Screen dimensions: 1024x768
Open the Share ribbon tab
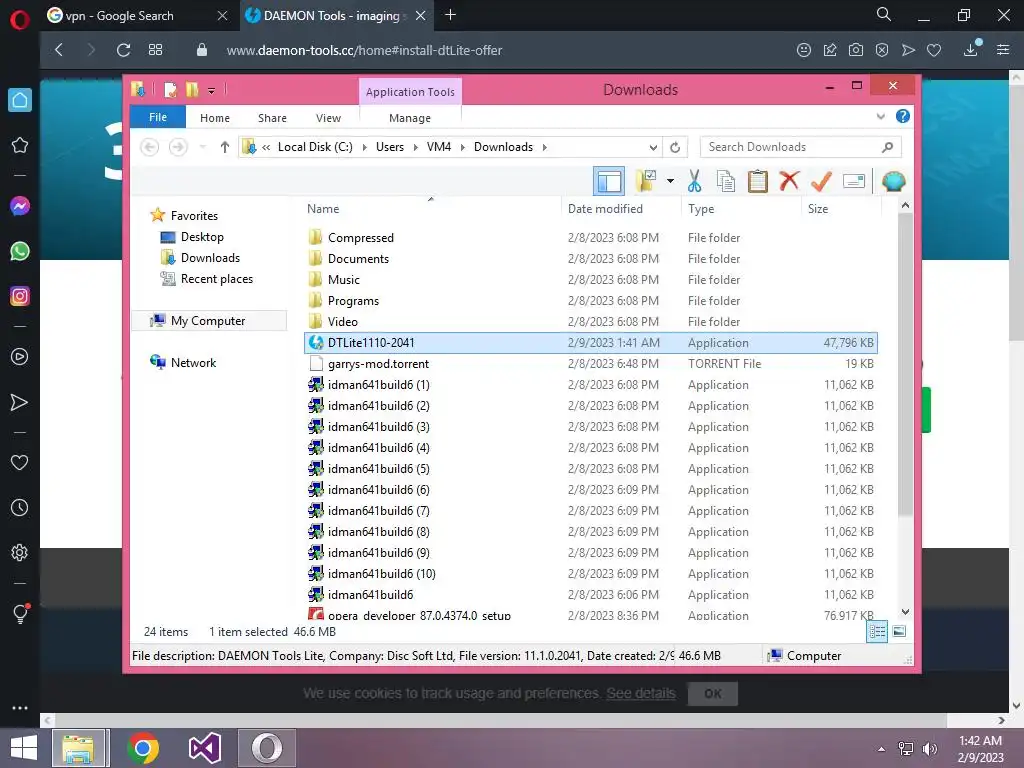[272, 118]
